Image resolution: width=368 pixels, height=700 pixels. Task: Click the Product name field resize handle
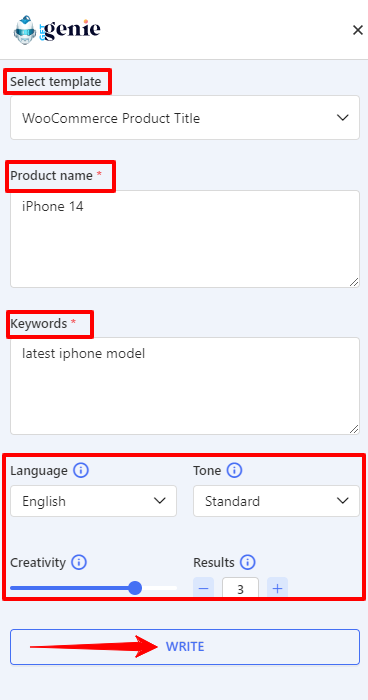pos(354,282)
